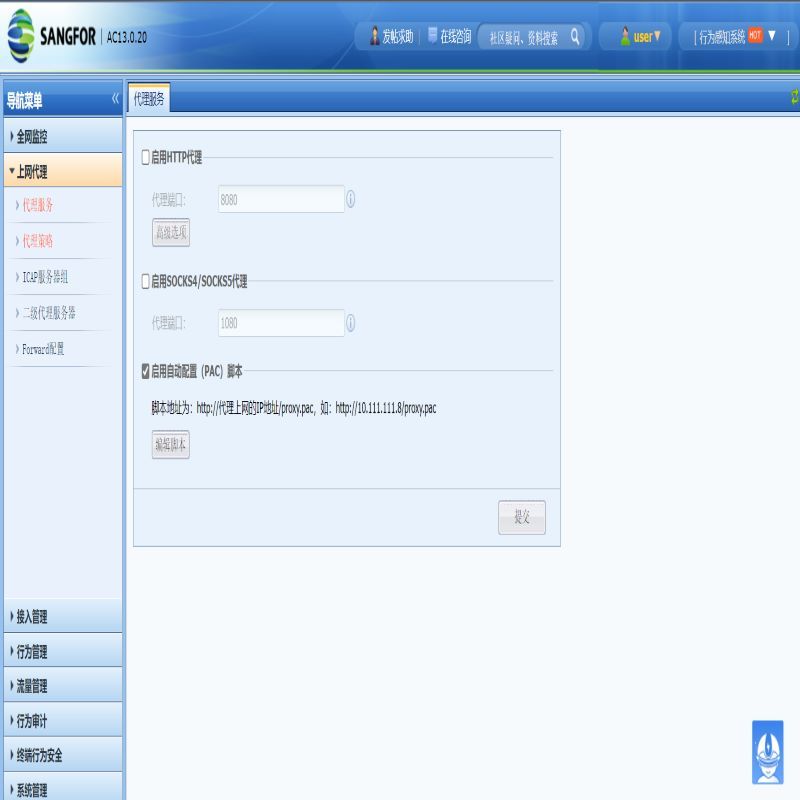Refresh page with green refresh icon
The image size is (800, 800).
point(795,96)
